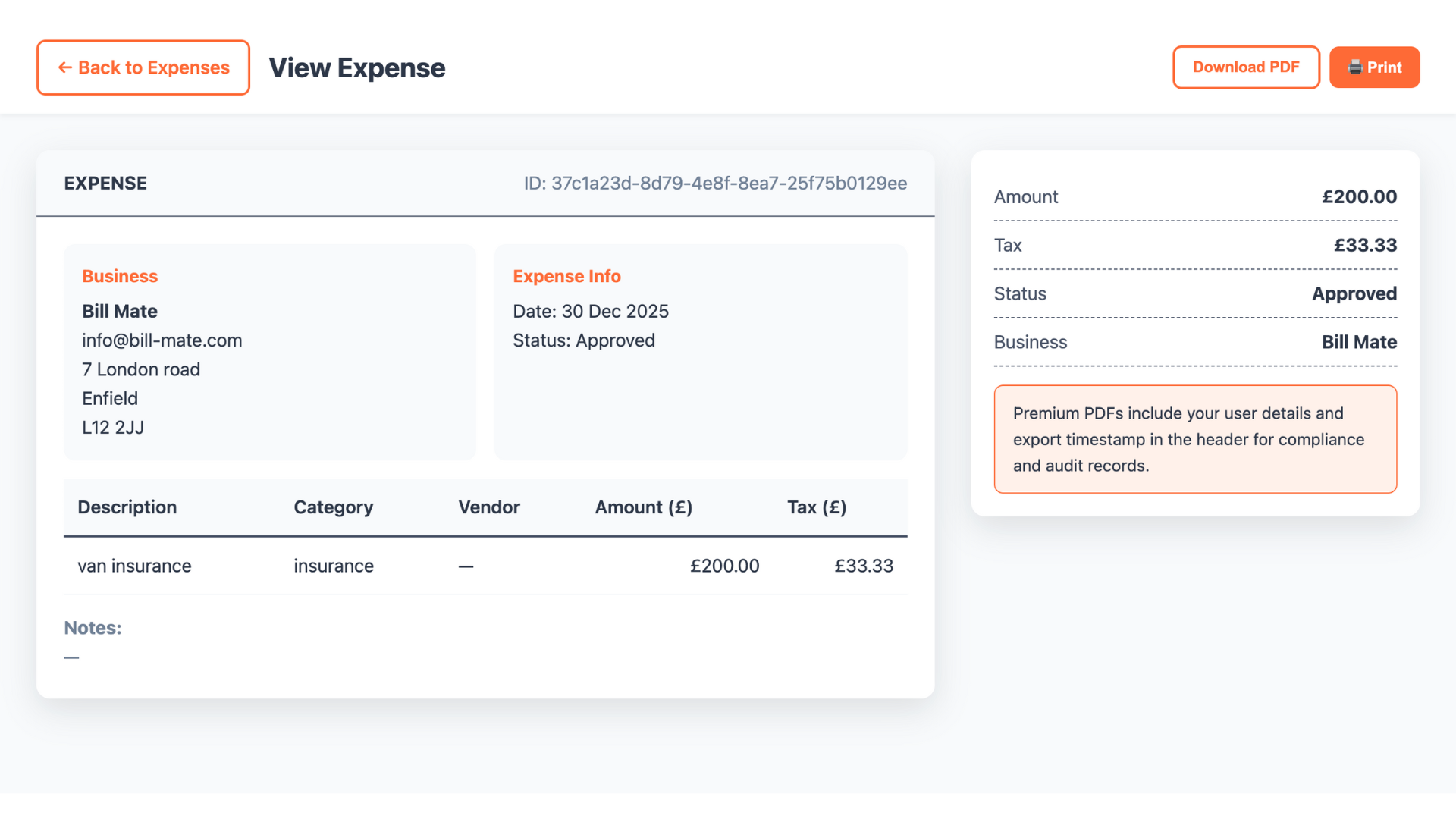Click the Business section heading
The image size is (1456, 819).
tap(120, 276)
